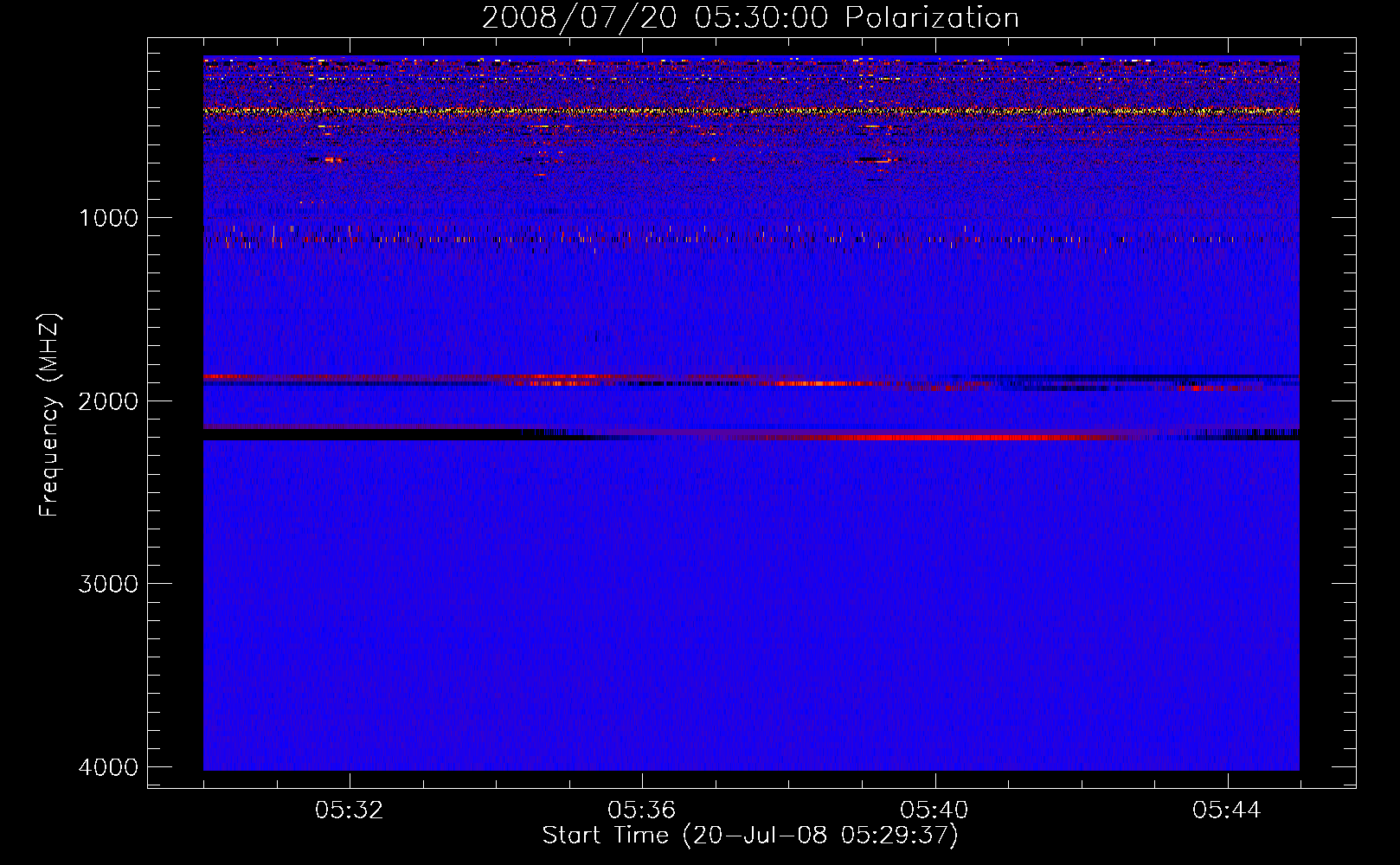Viewport: 1400px width, 865px height.
Task: Click the 05:40 time tick label
Action: click(x=934, y=811)
